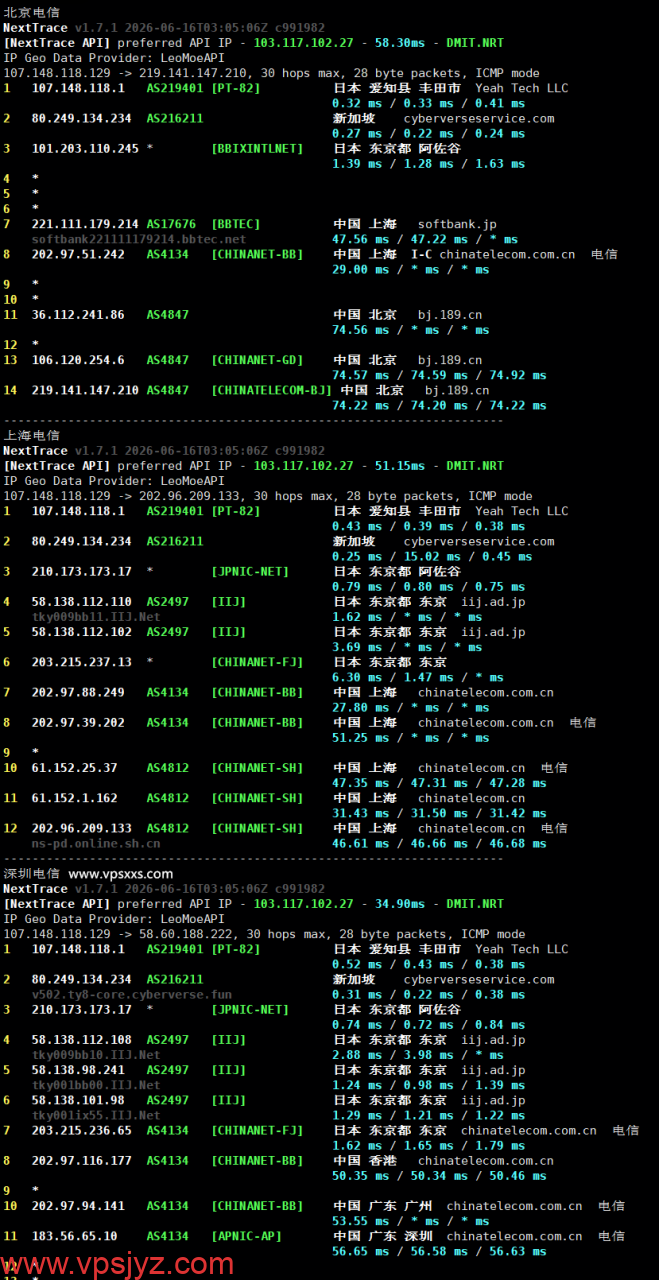Select the 58.30ms API latency value
The width and height of the screenshot is (659, 1280).
click(400, 43)
